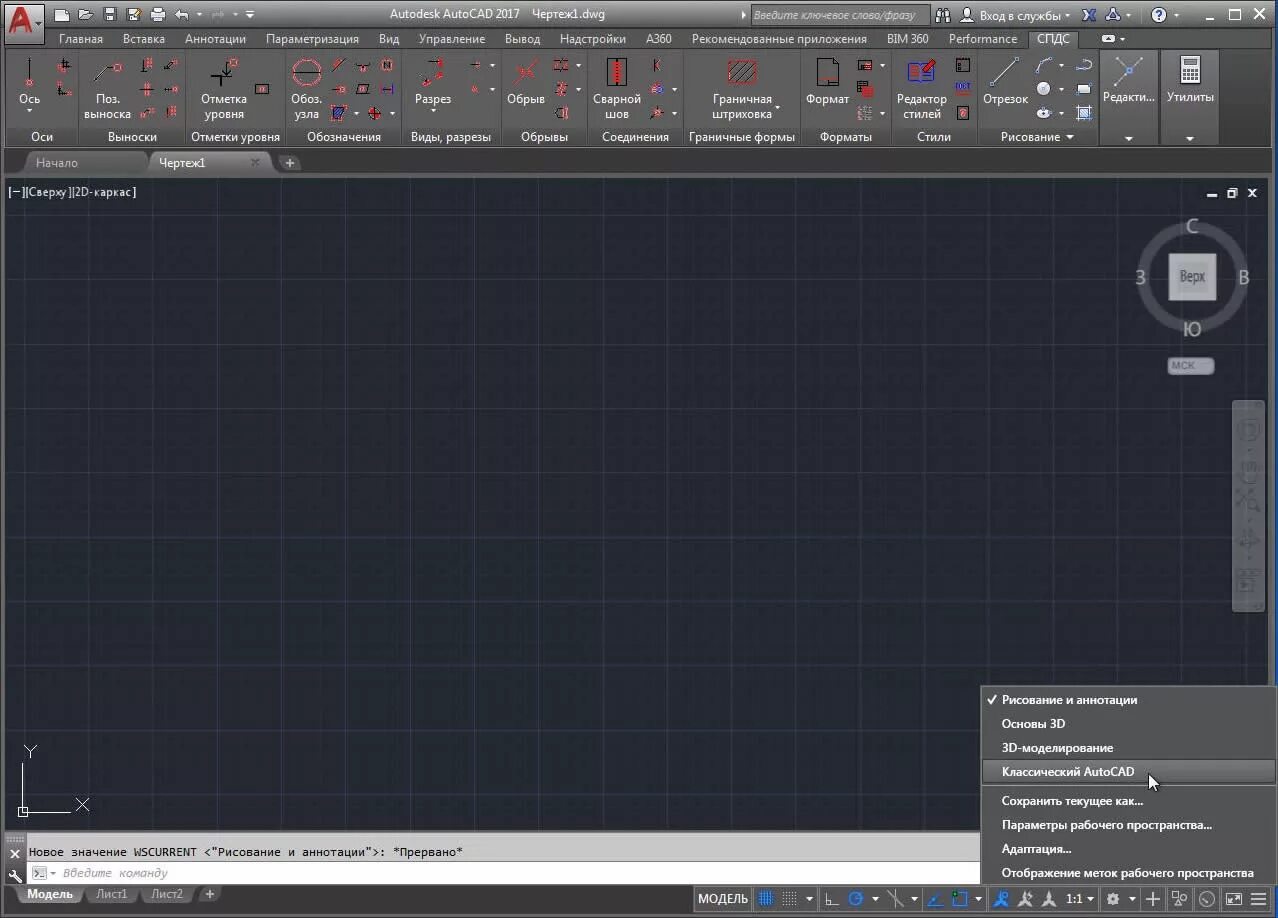
Task: Choose the Поз. выноска leader tool
Action: click(x=107, y=90)
